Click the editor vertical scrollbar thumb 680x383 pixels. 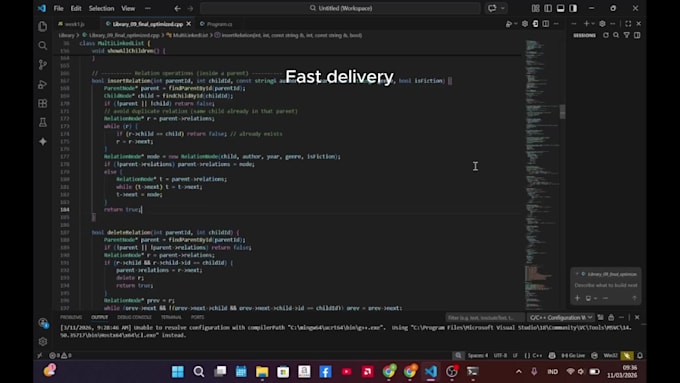562,111
